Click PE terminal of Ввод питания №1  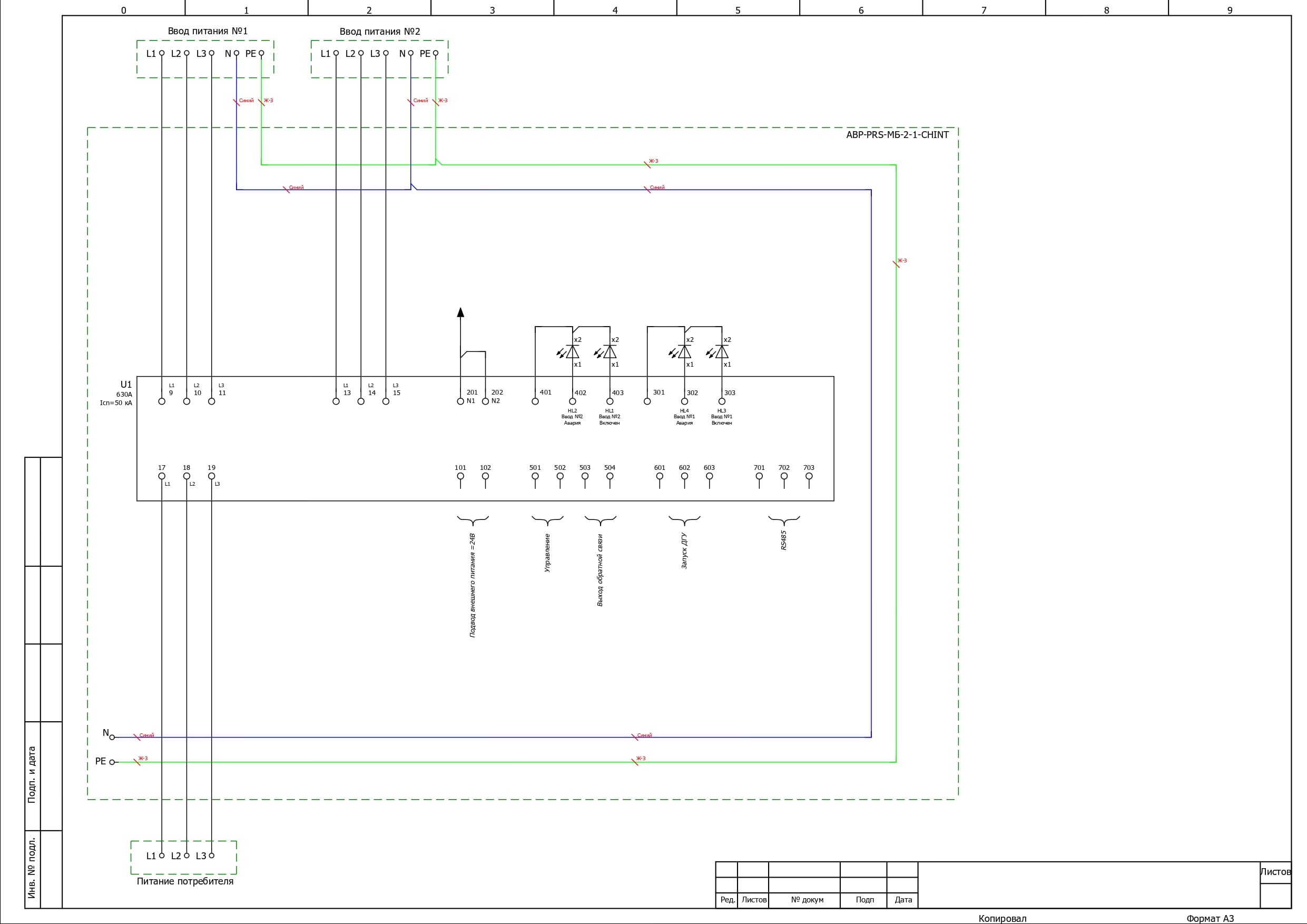coord(261,53)
